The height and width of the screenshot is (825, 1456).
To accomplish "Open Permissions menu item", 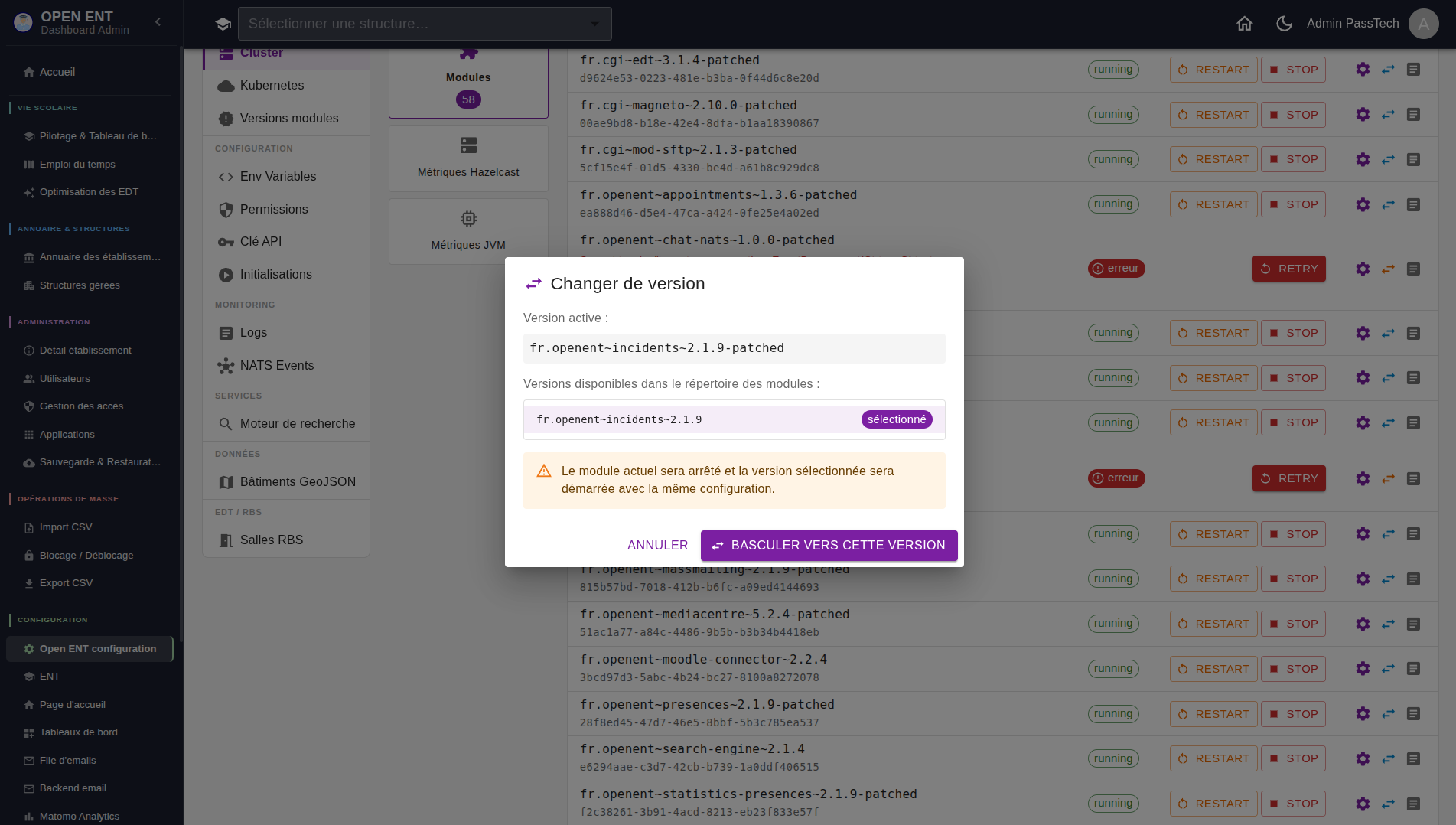I will click(x=286, y=210).
